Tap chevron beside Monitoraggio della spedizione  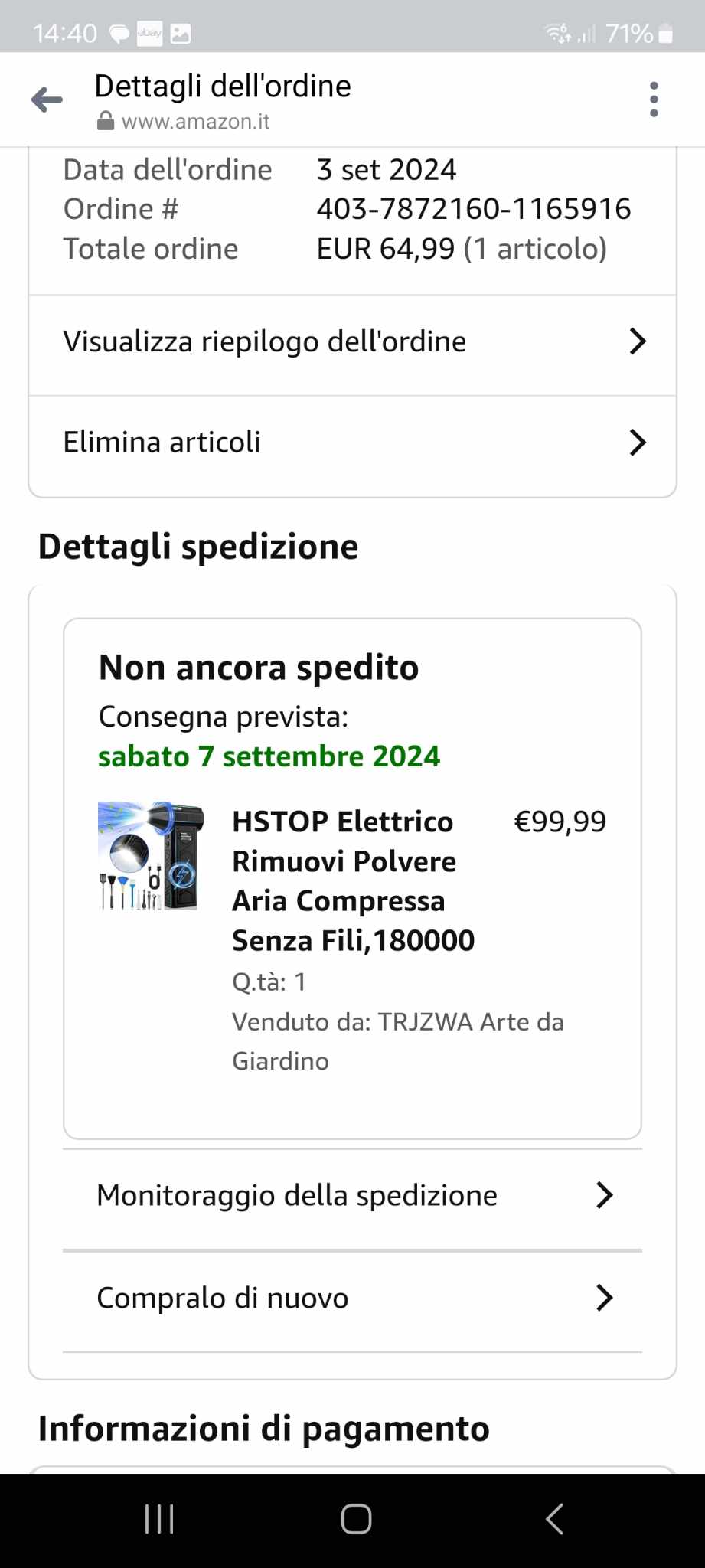[x=605, y=1195]
